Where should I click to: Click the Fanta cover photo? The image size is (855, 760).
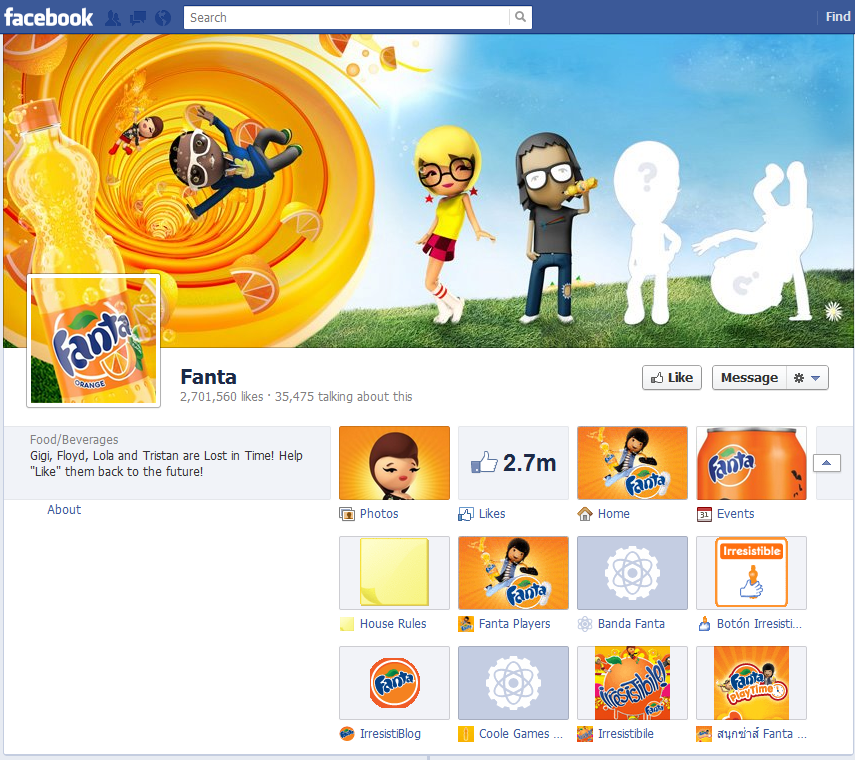[429, 190]
